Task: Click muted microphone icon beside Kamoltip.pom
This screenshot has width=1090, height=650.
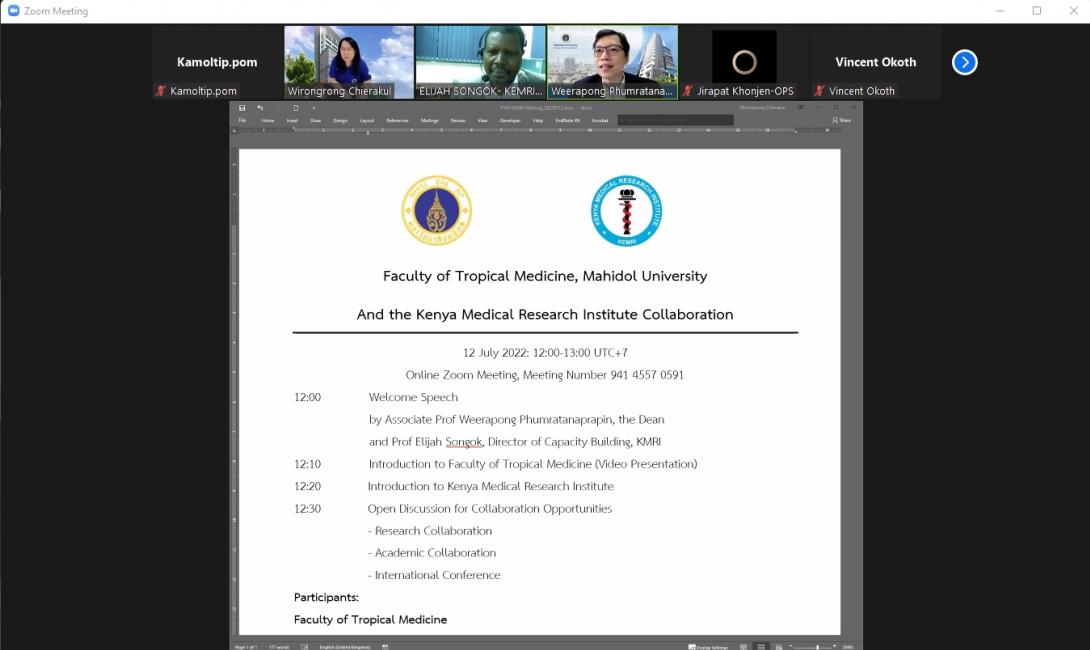Action: click(161, 90)
